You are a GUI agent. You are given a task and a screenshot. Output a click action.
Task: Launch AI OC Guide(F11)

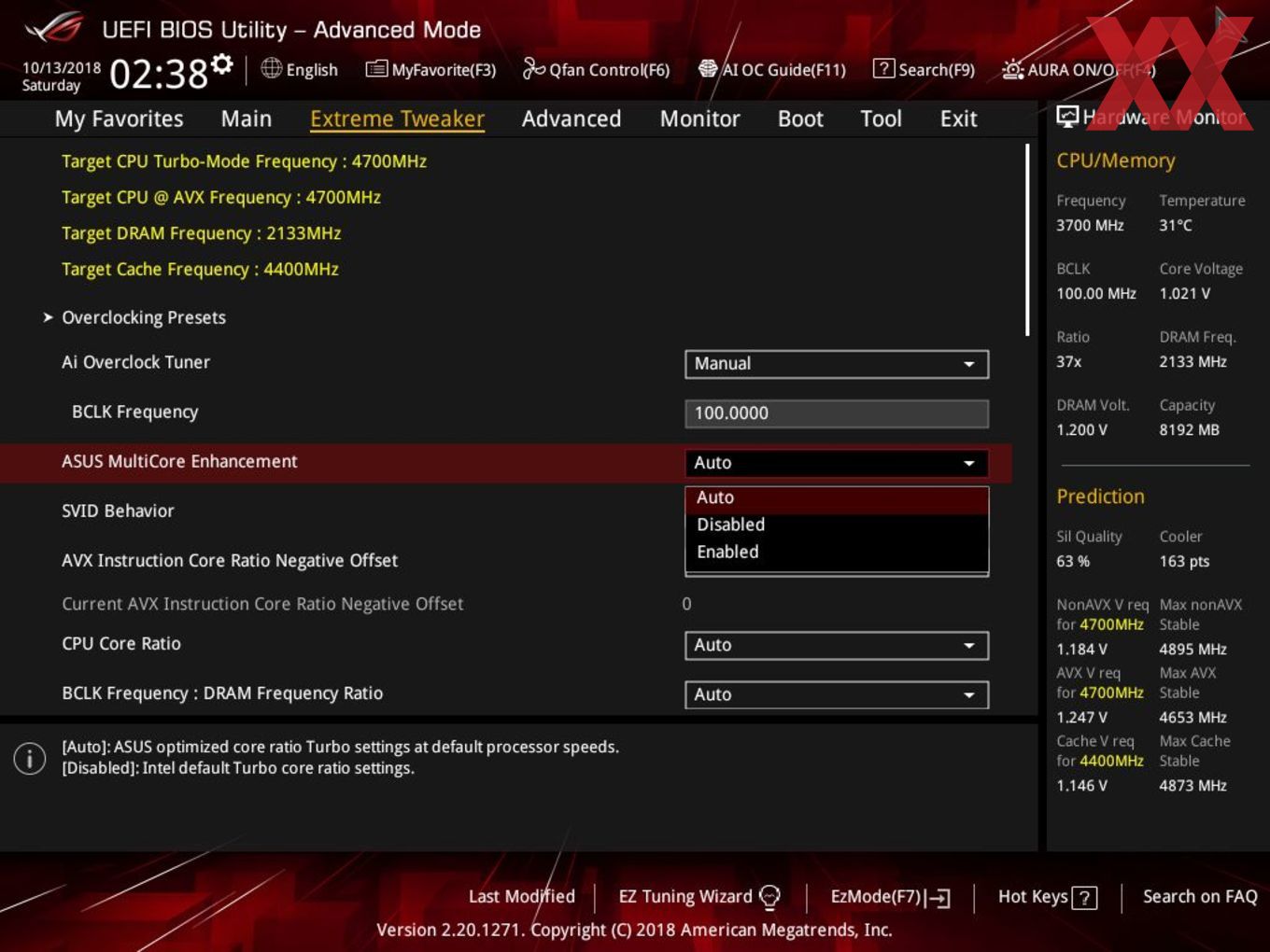pos(772,70)
